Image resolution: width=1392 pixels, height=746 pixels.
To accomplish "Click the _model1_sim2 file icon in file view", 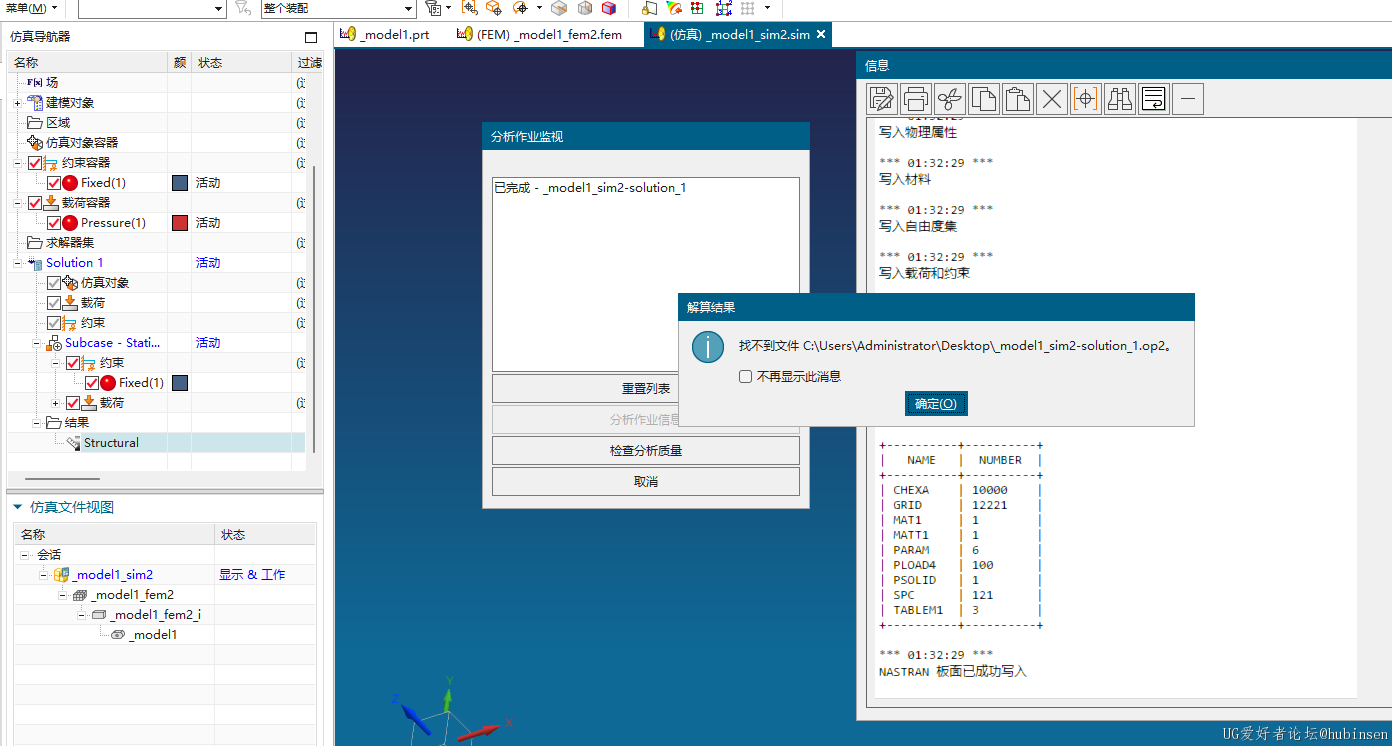I will click(61, 575).
